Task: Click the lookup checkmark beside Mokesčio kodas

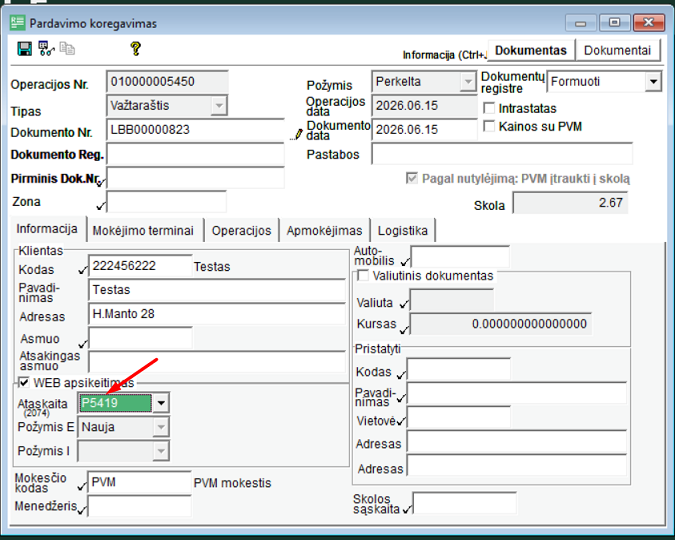Action: 82,487
